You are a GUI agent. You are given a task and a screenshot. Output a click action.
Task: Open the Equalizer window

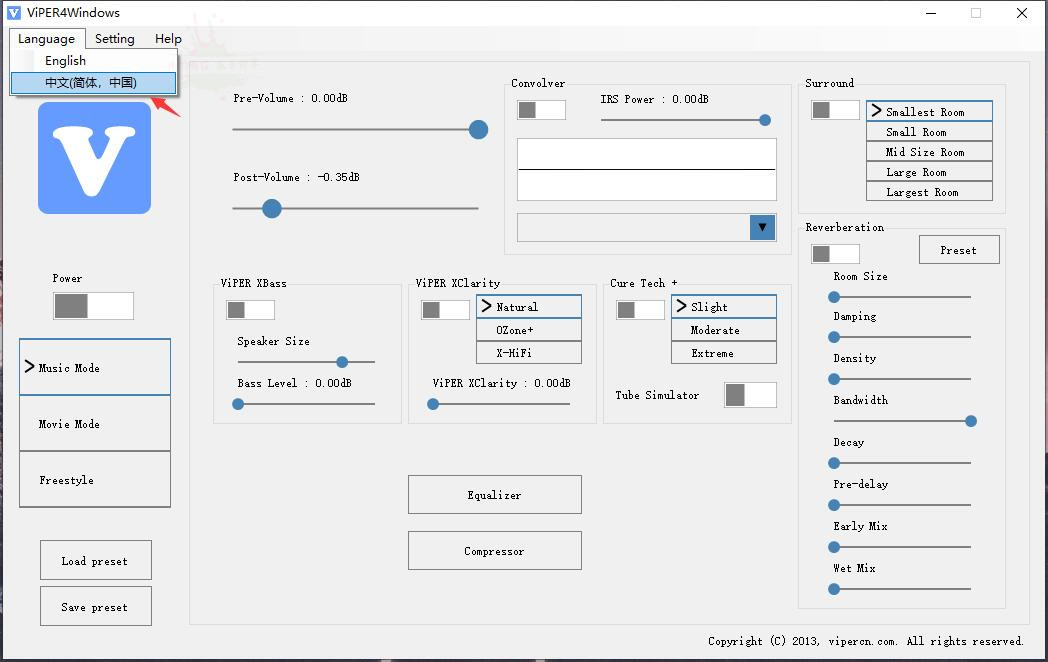(x=494, y=495)
